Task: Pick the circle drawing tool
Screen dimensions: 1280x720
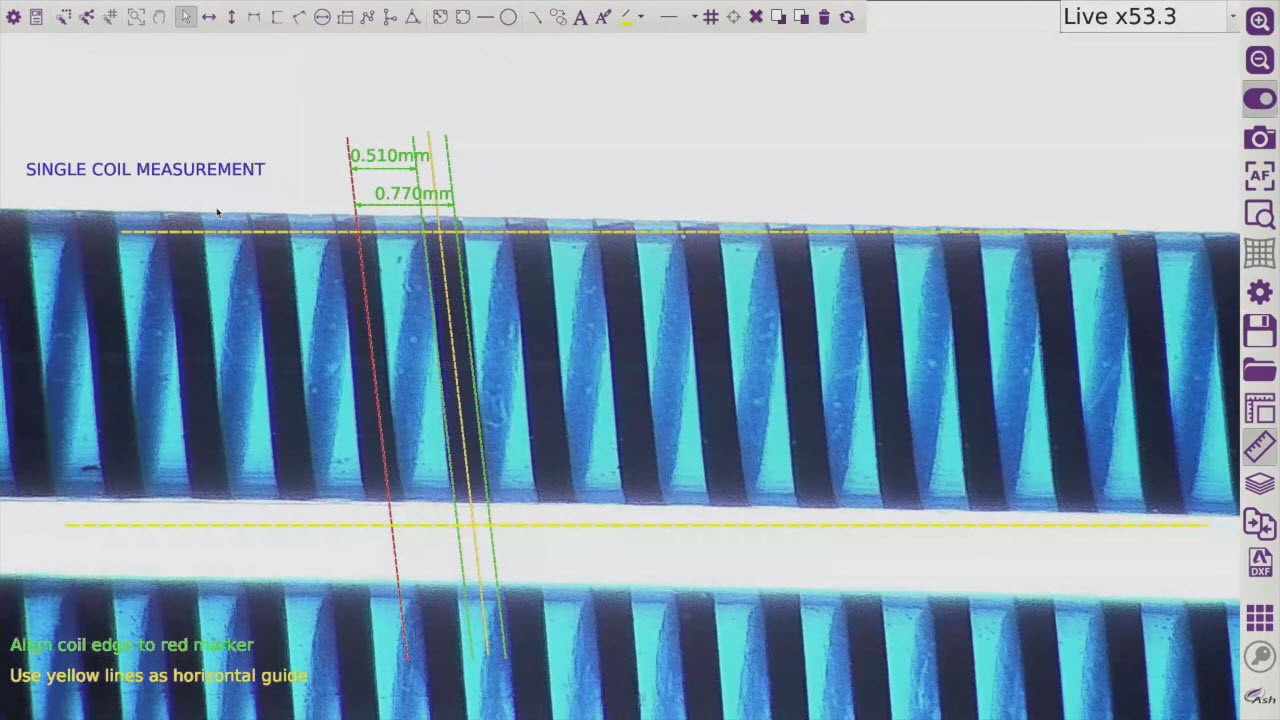Action: [508, 17]
